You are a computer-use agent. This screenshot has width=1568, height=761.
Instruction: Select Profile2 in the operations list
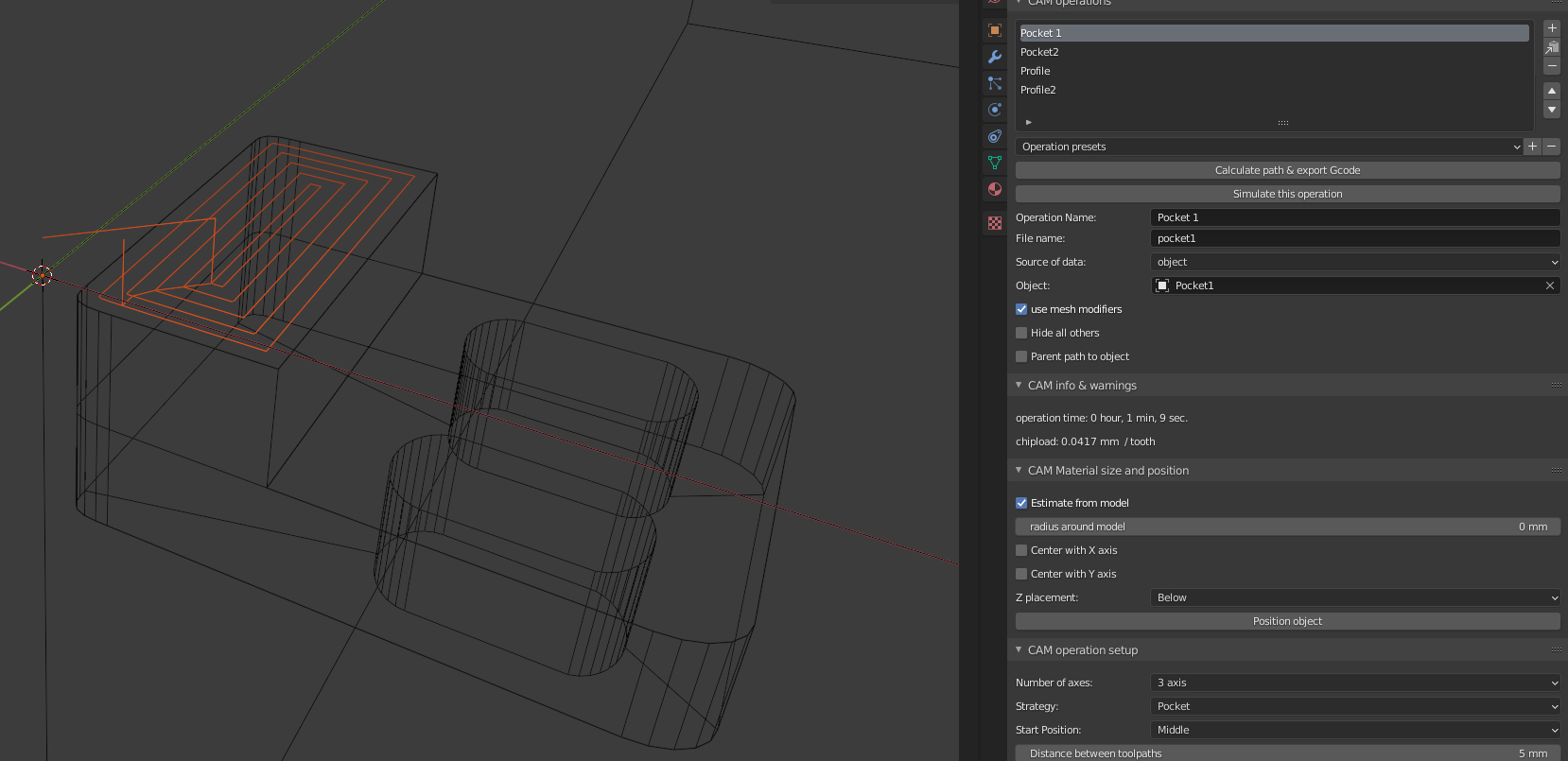point(1038,90)
